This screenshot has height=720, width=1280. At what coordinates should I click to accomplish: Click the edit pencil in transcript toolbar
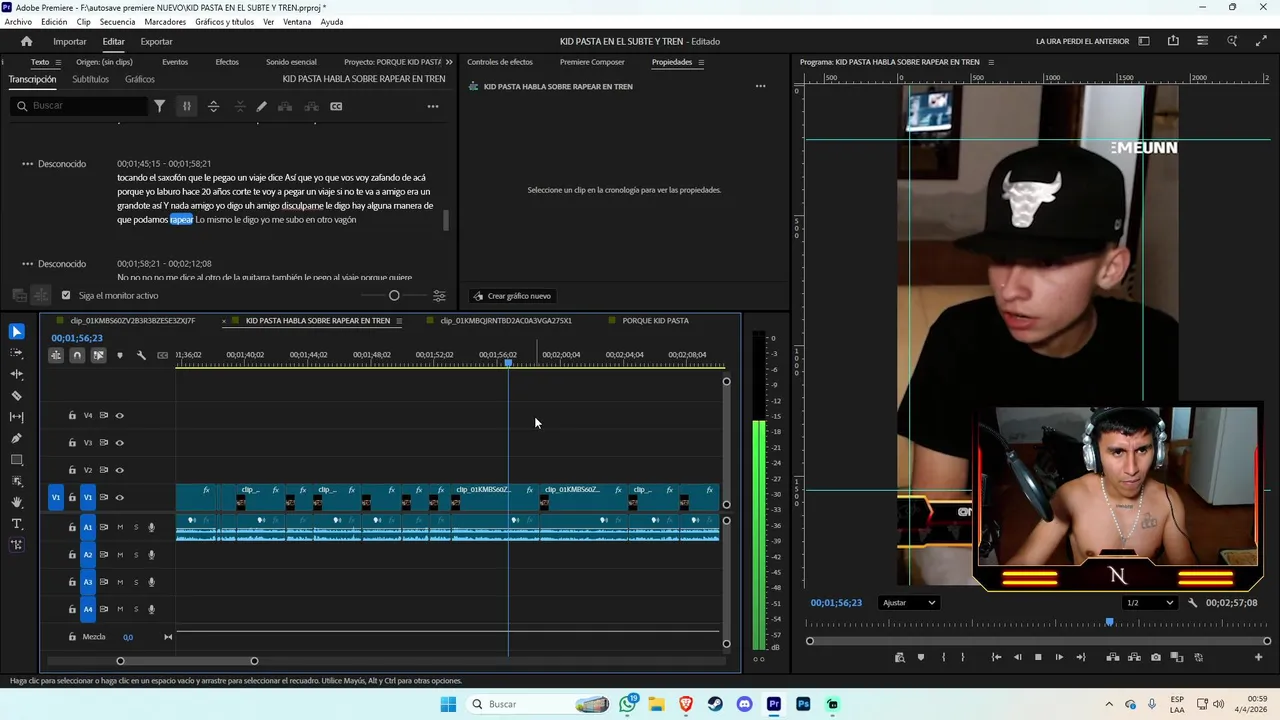coord(262,106)
